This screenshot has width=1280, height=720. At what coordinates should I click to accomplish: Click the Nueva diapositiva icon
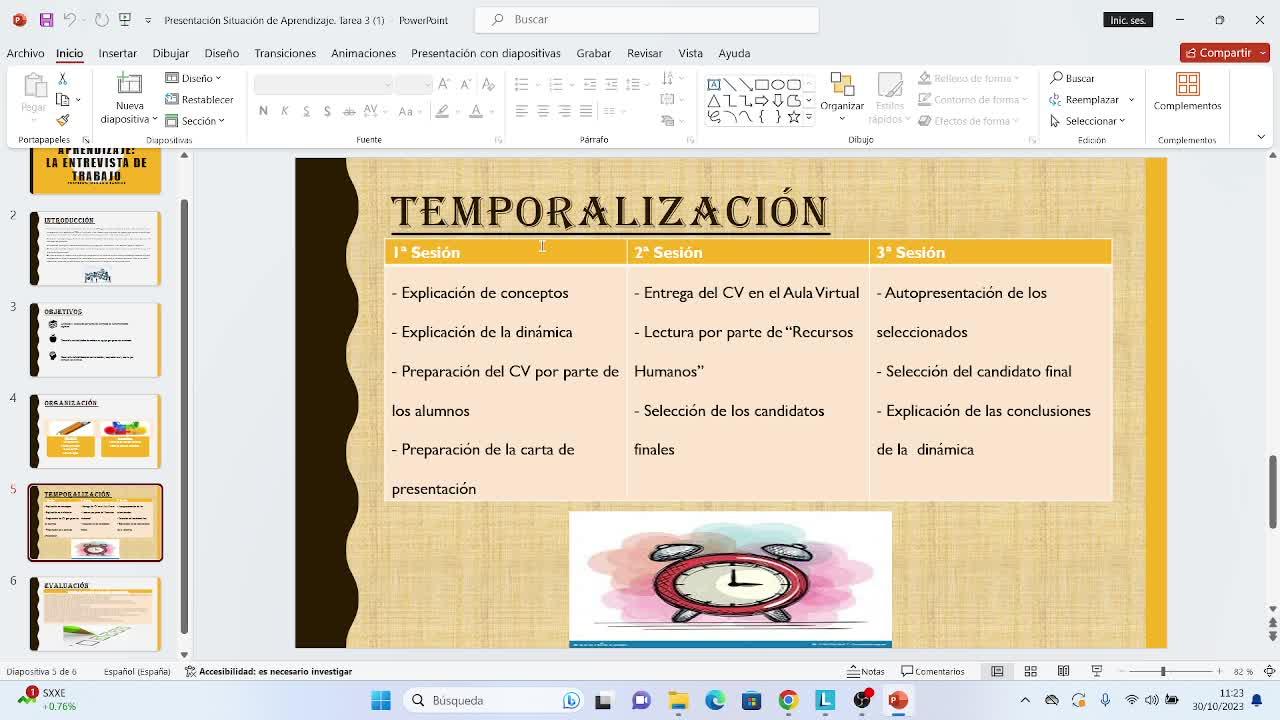pyautogui.click(x=130, y=85)
